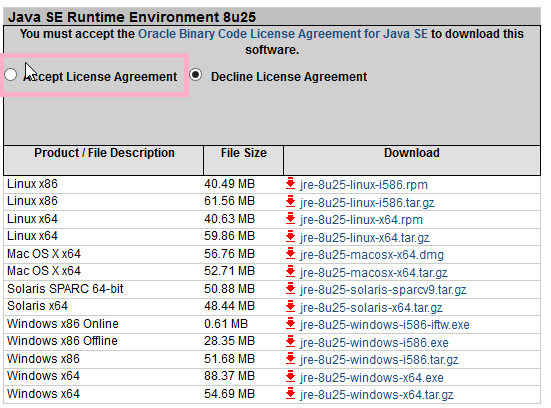Download jre-8u25-linux-i586.tar.gz link

pyautogui.click(x=367, y=203)
